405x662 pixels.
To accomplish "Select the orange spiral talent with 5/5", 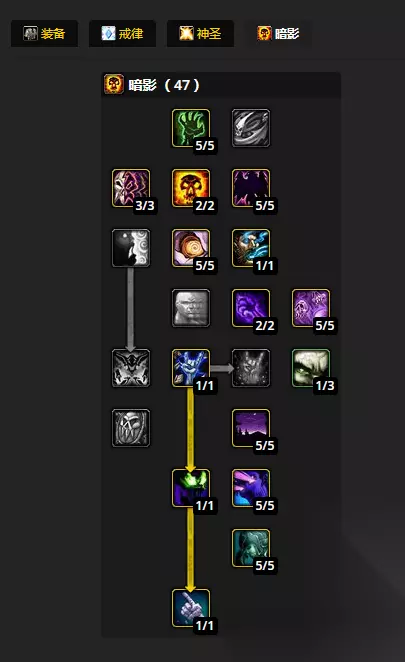I will coord(191,248).
